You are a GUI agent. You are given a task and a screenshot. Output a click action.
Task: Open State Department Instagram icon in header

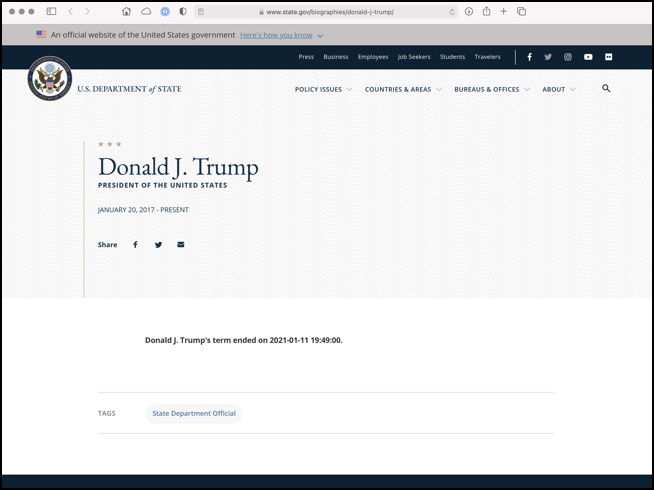[x=568, y=57]
